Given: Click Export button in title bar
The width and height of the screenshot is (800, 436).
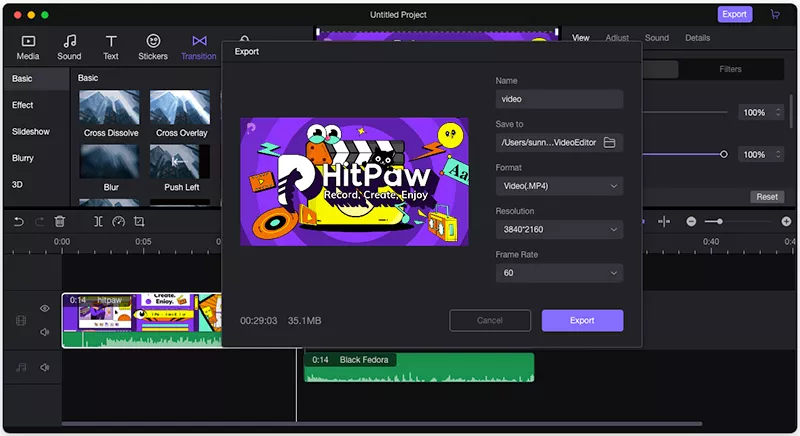Looking at the screenshot, I should [735, 14].
